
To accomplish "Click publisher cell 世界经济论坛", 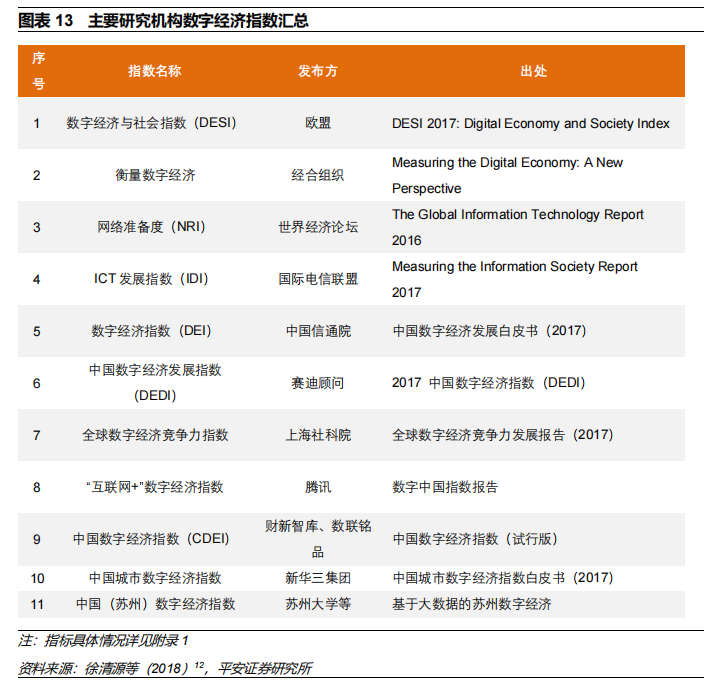I will coord(318,227).
